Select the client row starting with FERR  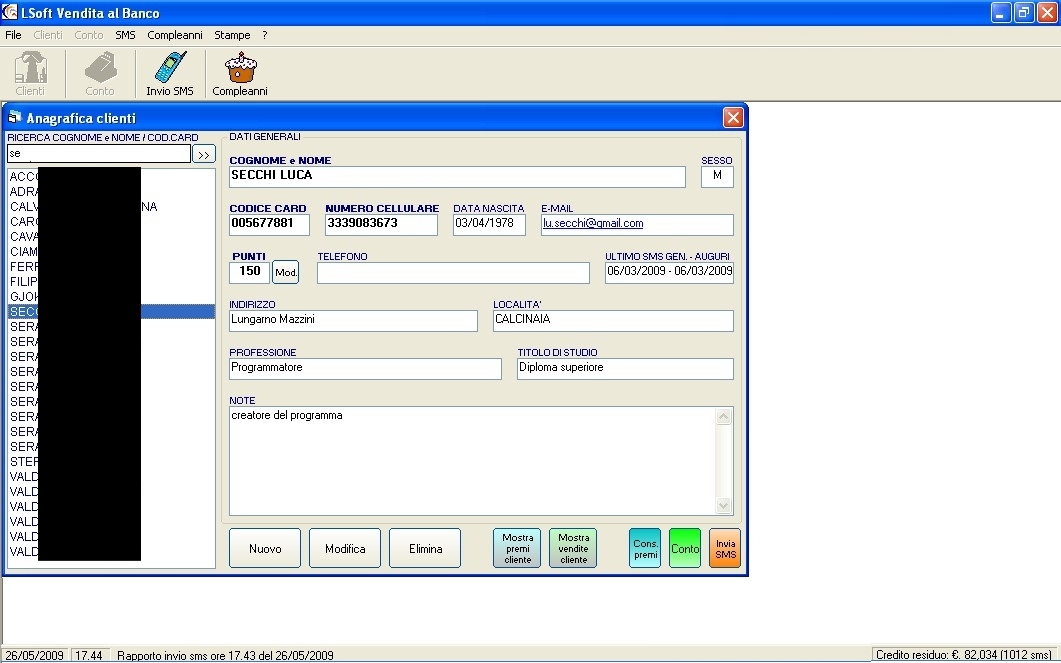111,267
